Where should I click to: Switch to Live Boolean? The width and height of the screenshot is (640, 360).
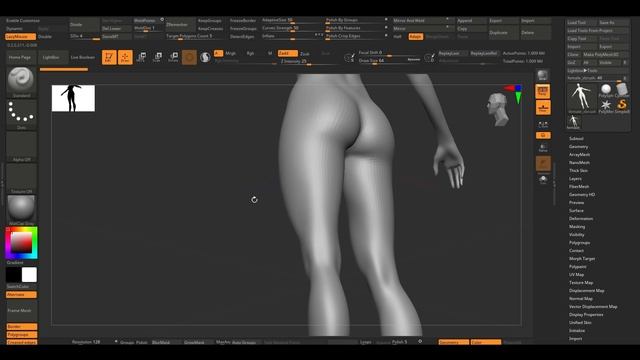pos(82,58)
